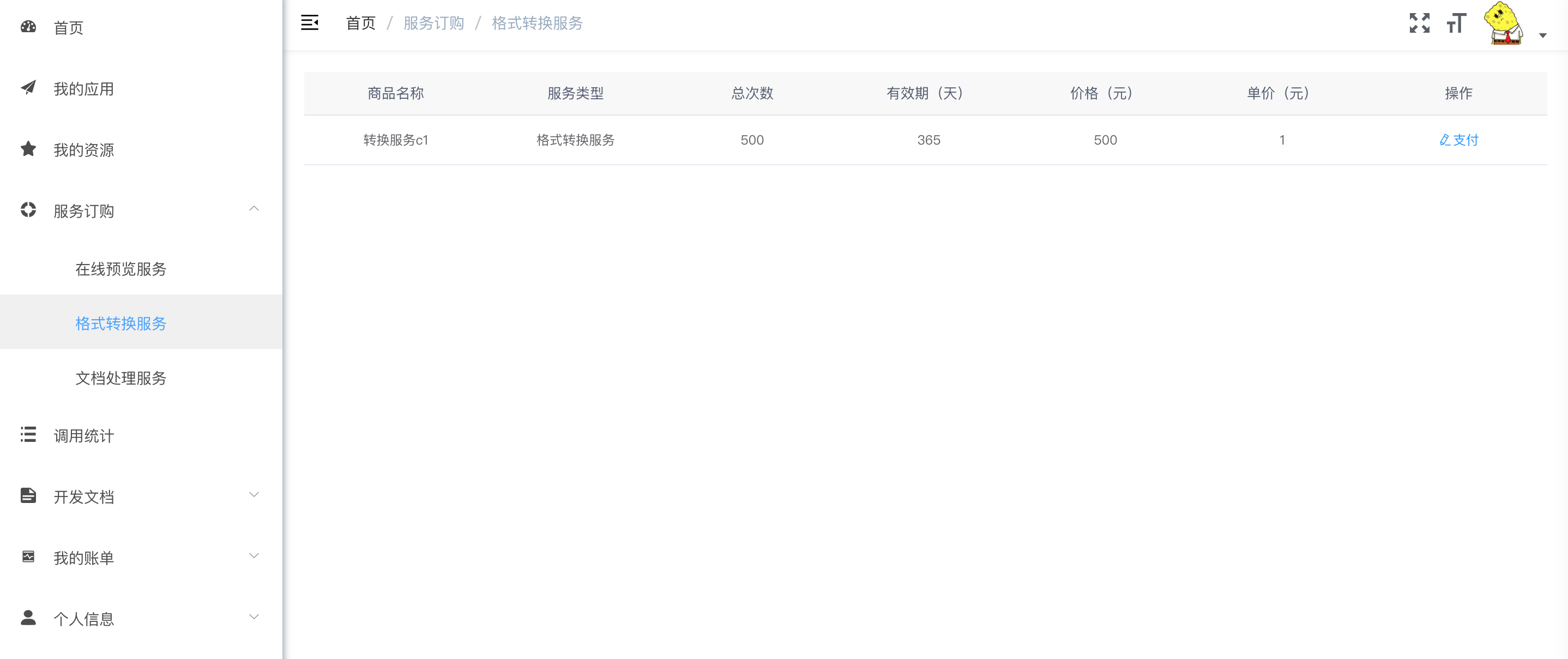Screen dimensions: 1568x659
Task: Click the document icon for 开发文档
Action: 28,495
